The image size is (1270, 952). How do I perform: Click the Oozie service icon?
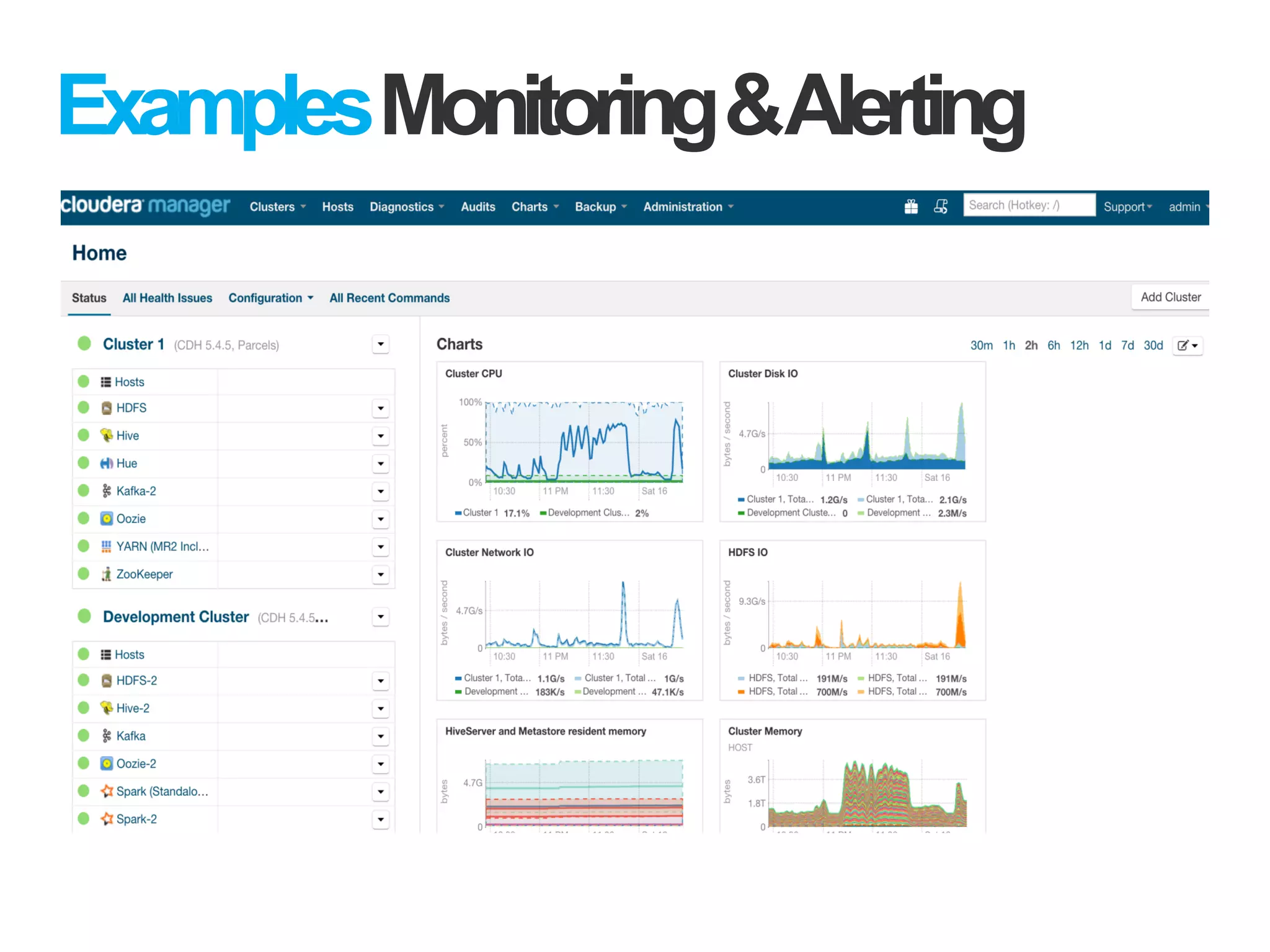[107, 518]
